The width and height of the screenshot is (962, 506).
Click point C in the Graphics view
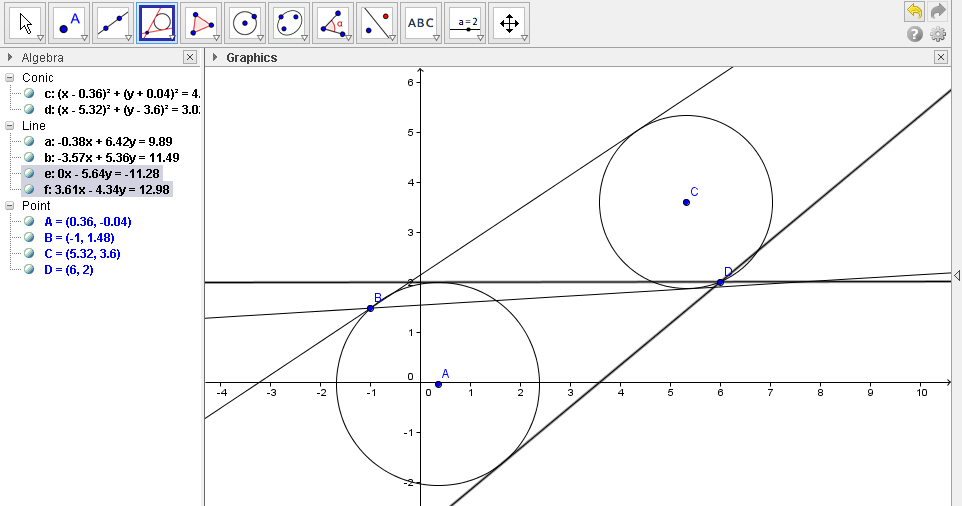686,202
